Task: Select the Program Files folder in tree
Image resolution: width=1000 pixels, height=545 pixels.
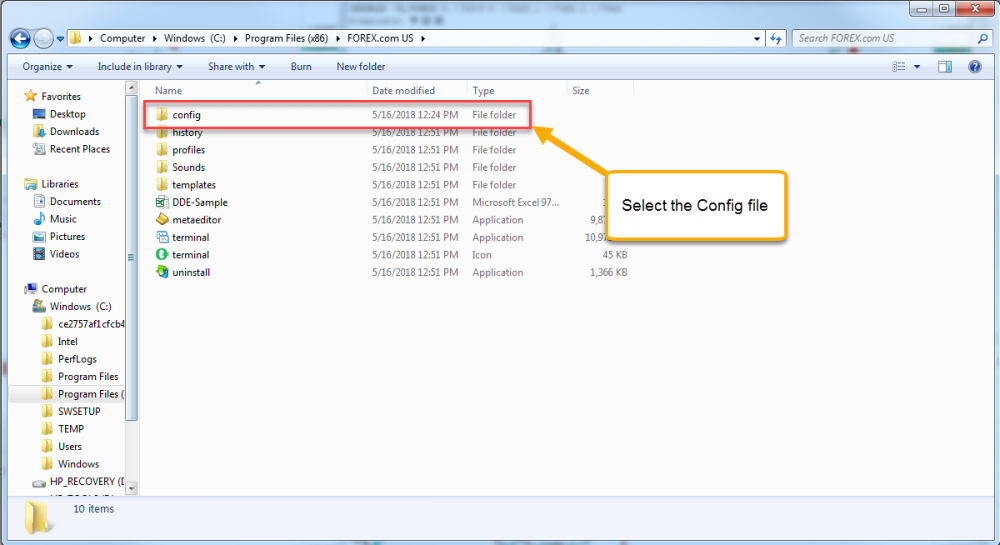Action: (88, 377)
